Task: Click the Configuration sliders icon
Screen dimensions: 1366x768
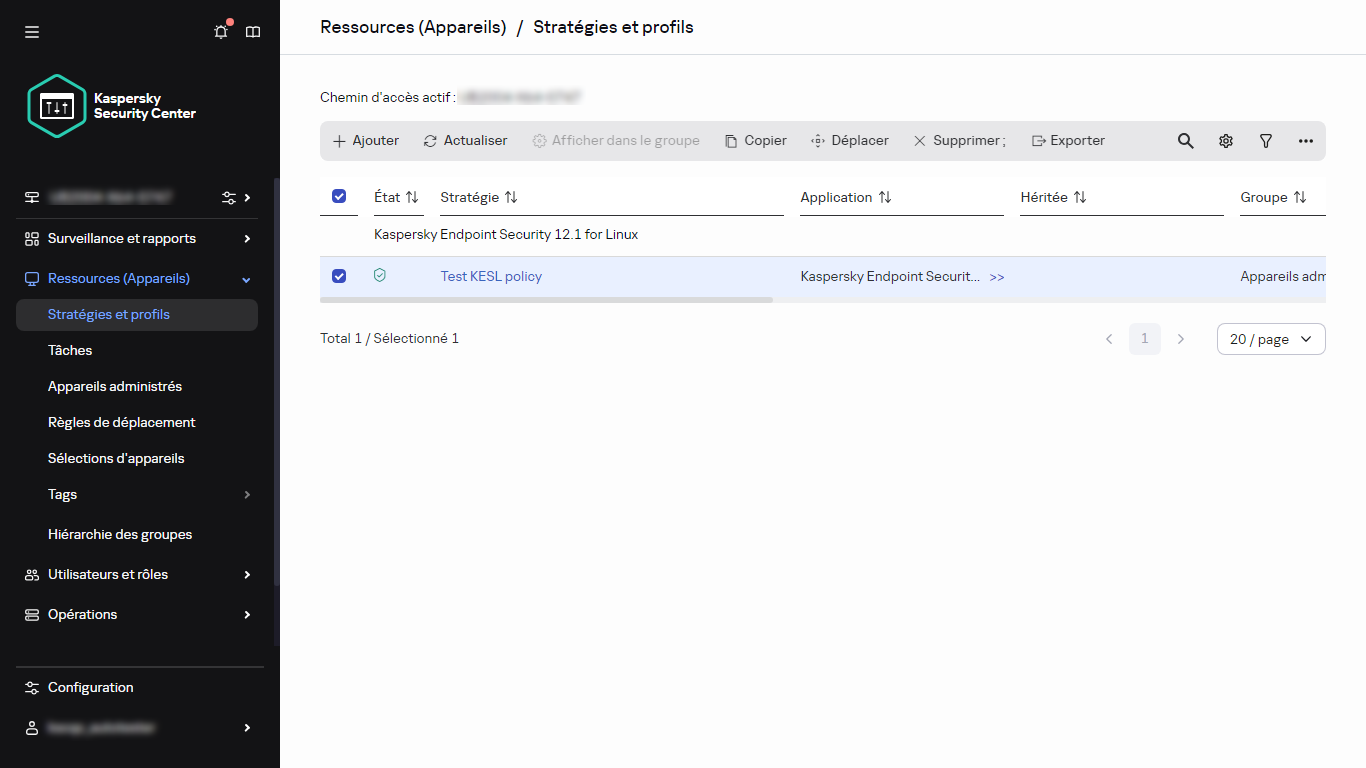Action: pos(32,688)
